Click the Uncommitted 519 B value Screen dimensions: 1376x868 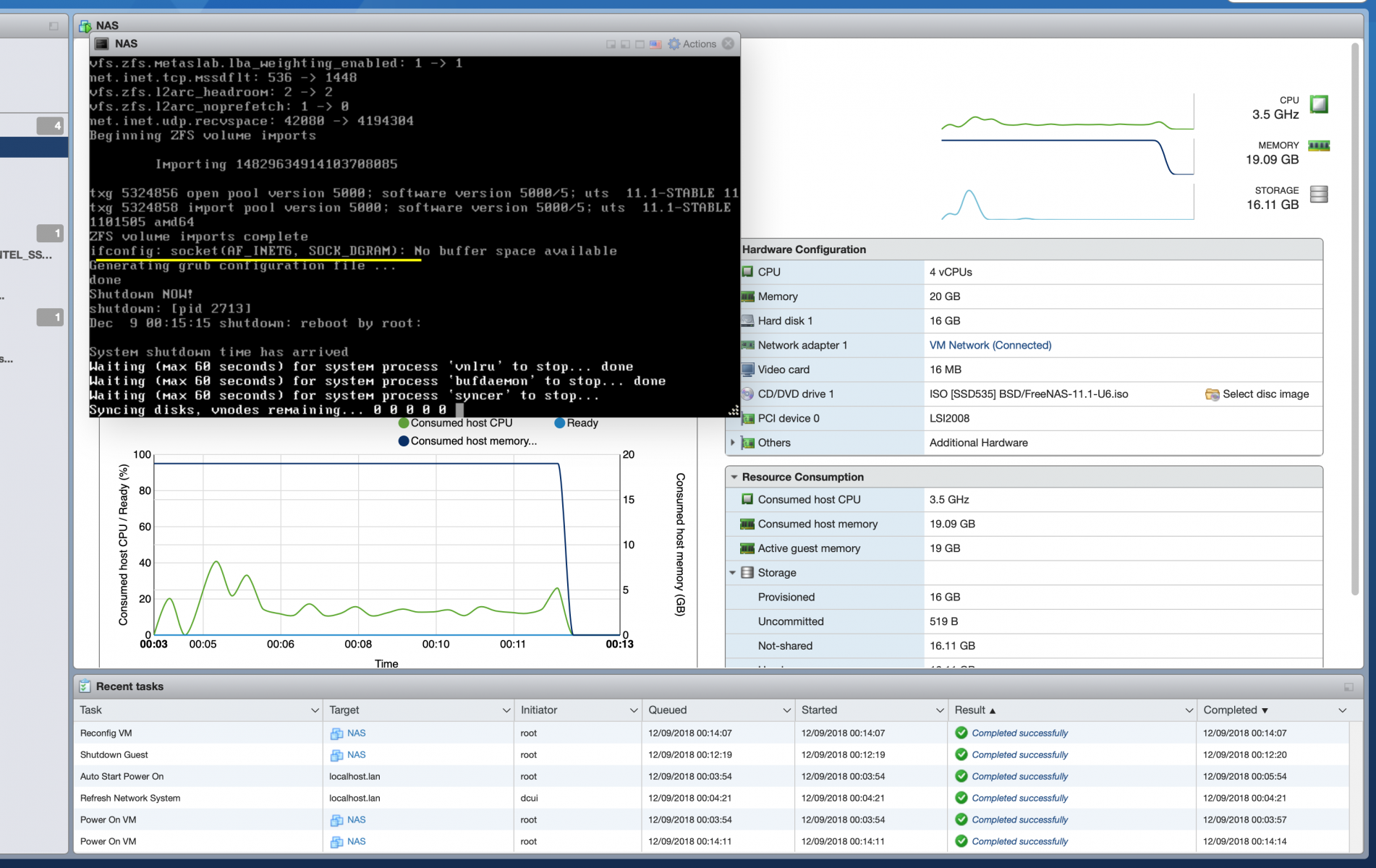pyautogui.click(x=944, y=622)
